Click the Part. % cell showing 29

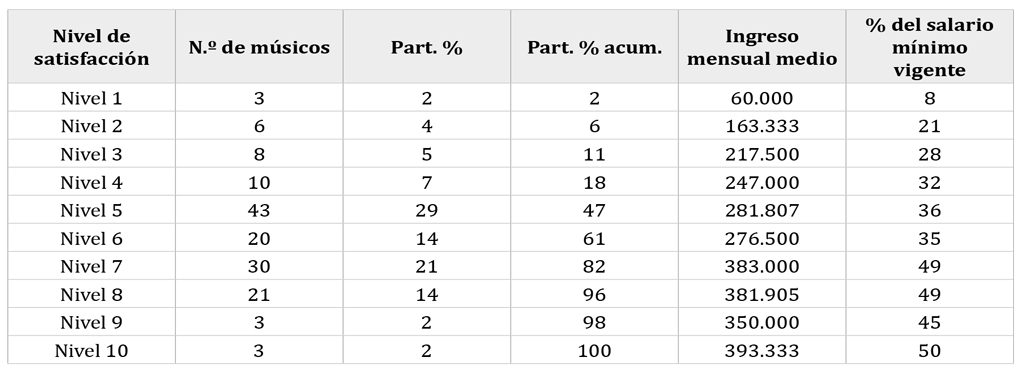[427, 210]
